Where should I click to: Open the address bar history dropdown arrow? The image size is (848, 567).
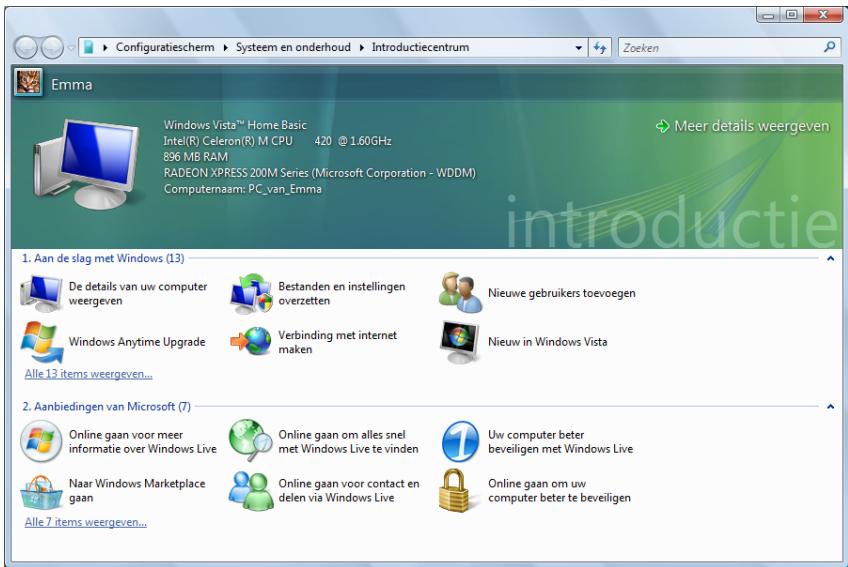click(578, 48)
